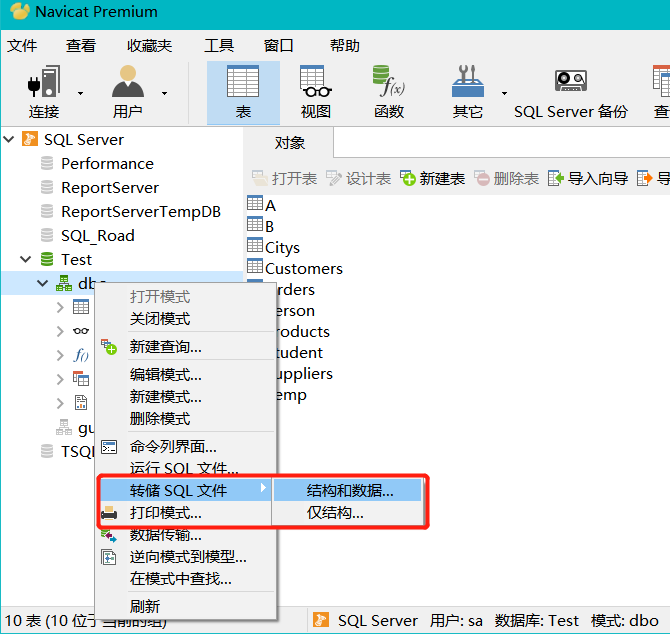
Task: Choose 刷新 from context menu
Action: 145,606
